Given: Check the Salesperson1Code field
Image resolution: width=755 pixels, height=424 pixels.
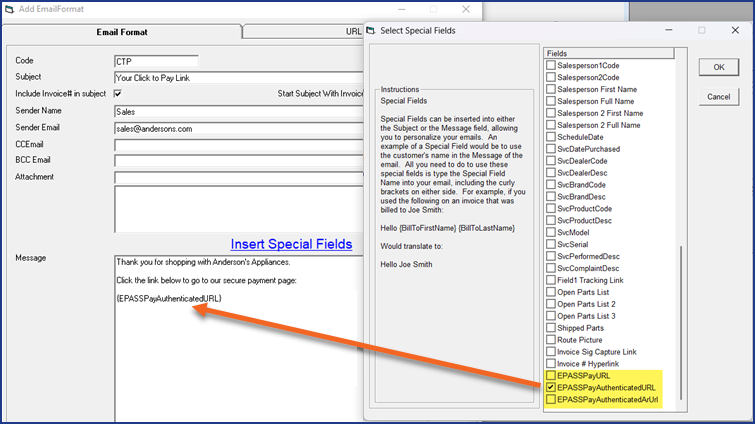Looking at the screenshot, I should coord(551,65).
